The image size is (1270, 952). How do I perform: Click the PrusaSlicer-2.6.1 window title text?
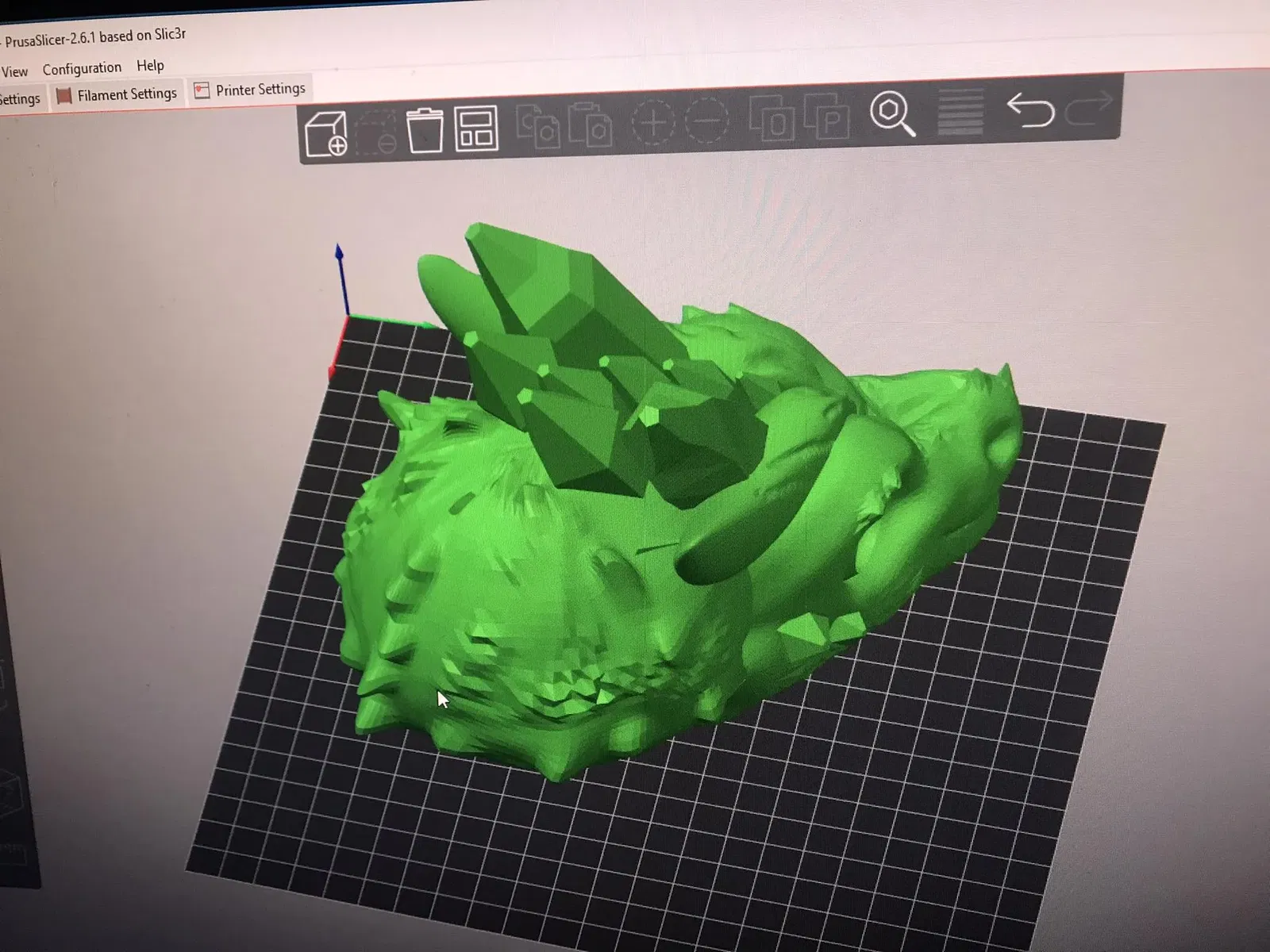point(95,37)
